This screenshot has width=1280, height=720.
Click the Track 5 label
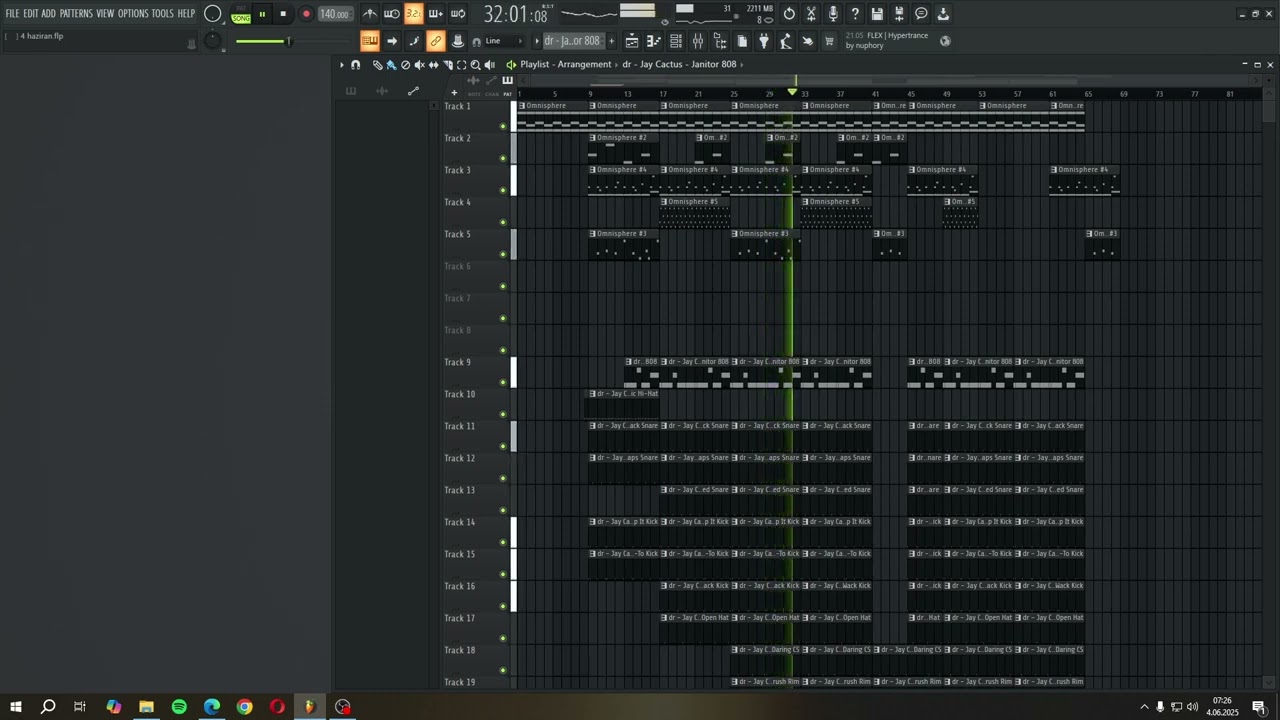457,234
